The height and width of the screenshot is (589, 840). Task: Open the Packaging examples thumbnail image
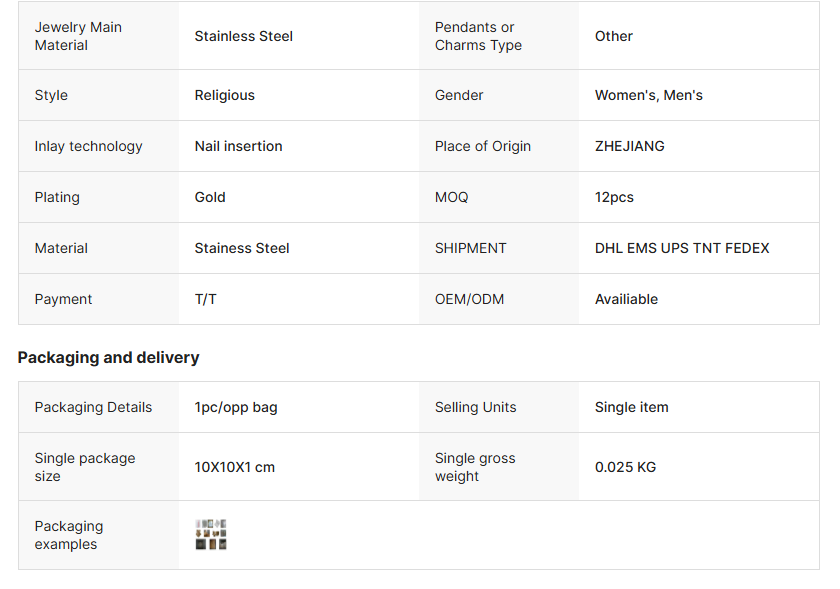pos(211,534)
